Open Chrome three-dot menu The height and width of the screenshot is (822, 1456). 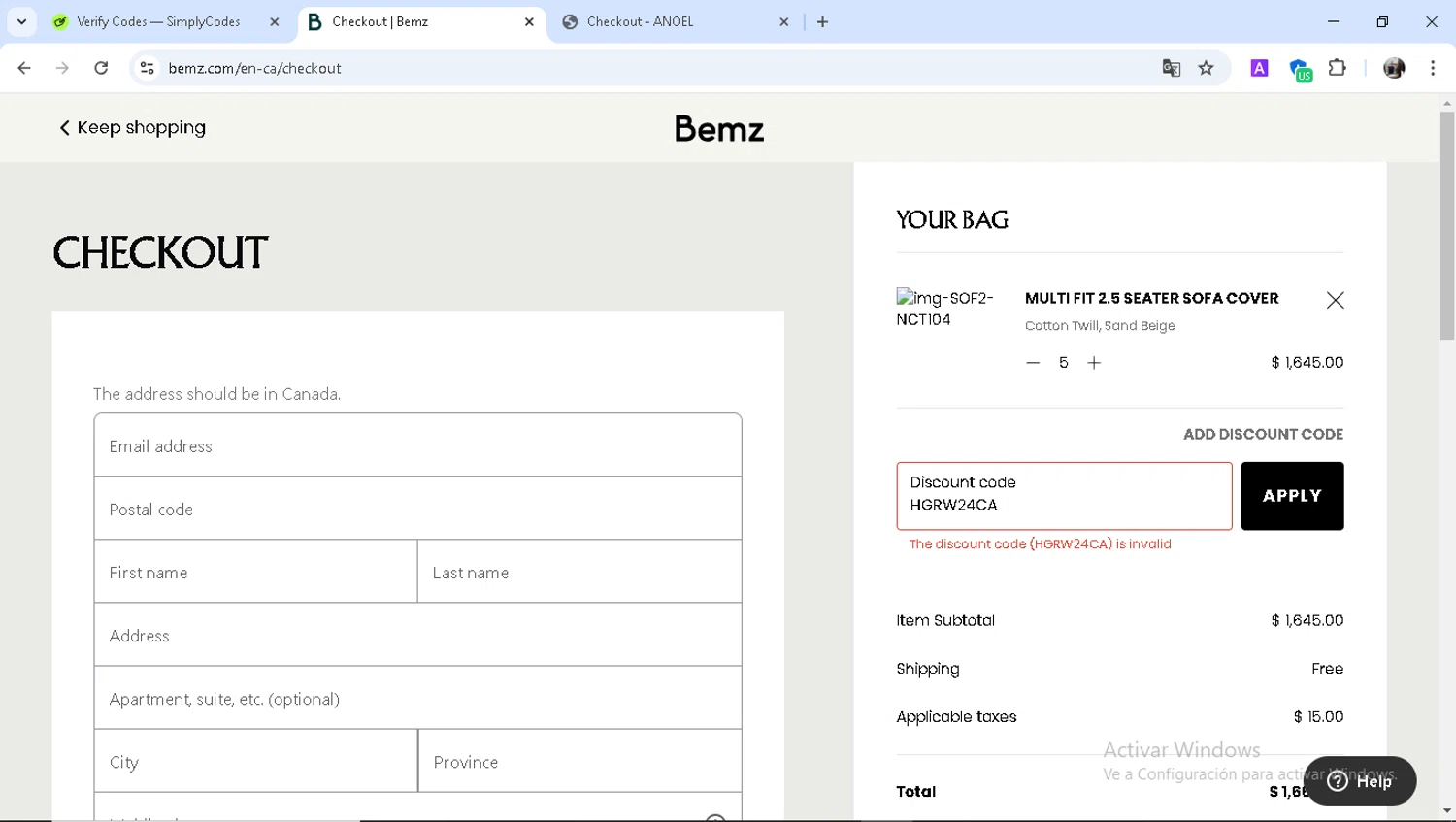1433,68
